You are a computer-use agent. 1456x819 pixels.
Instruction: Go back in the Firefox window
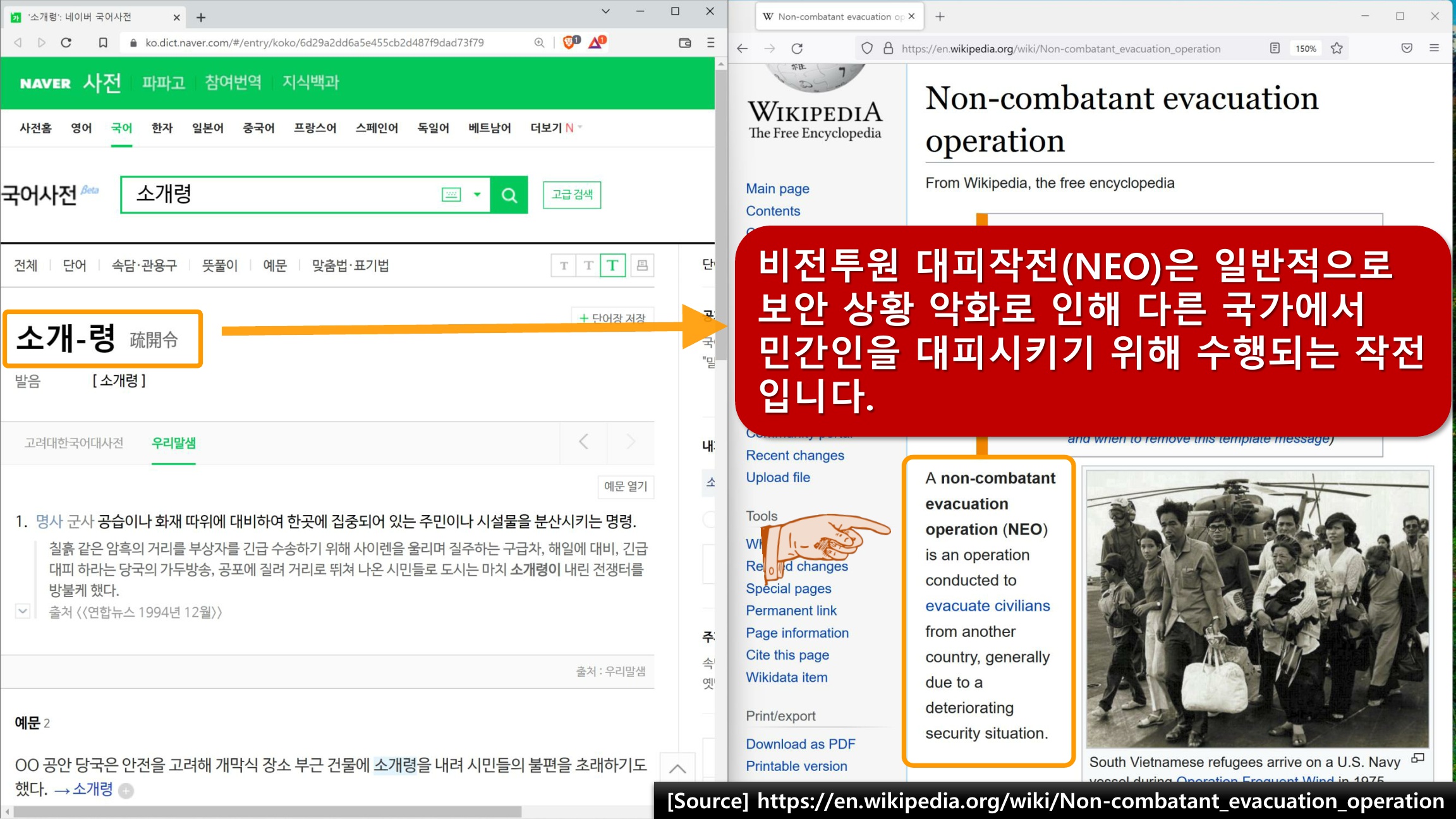[x=743, y=49]
